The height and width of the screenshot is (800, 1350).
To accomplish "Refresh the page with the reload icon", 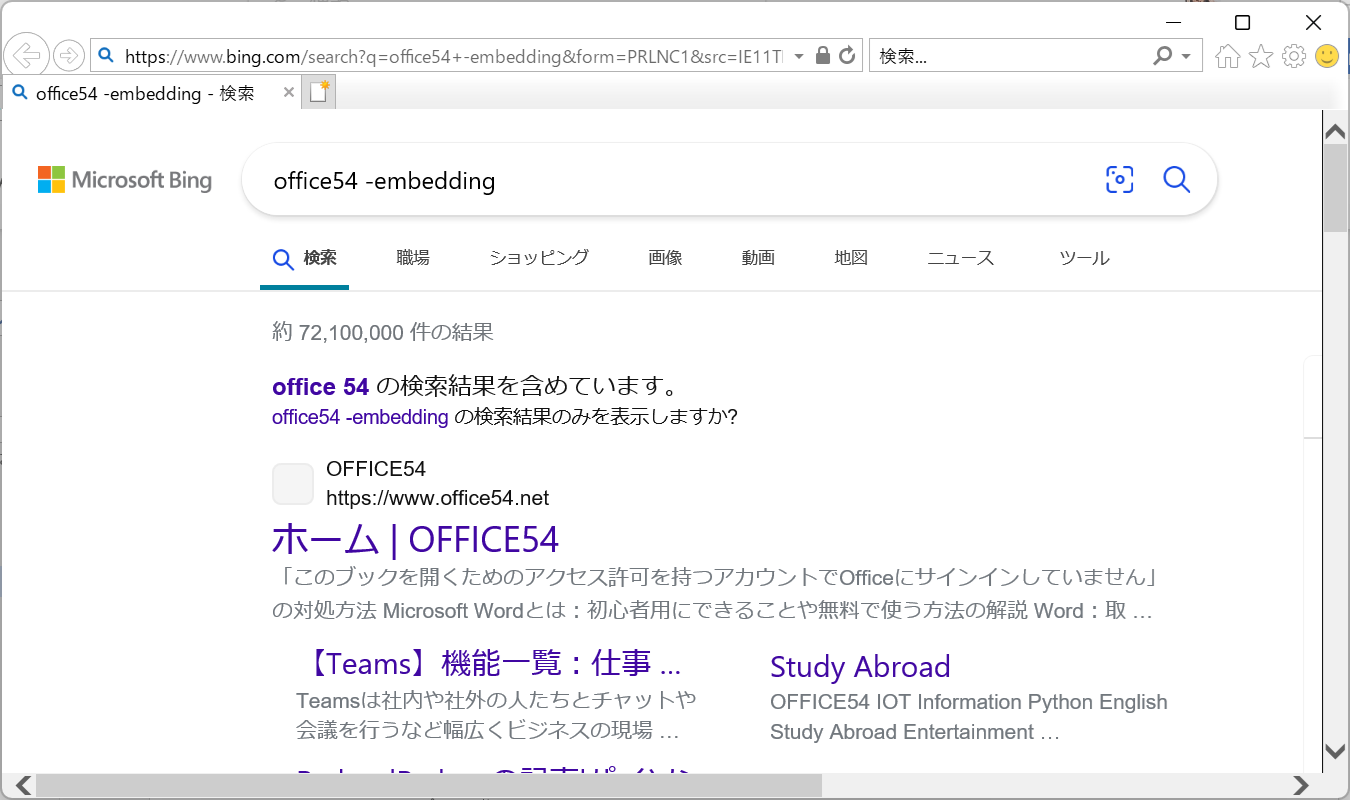I will 847,56.
